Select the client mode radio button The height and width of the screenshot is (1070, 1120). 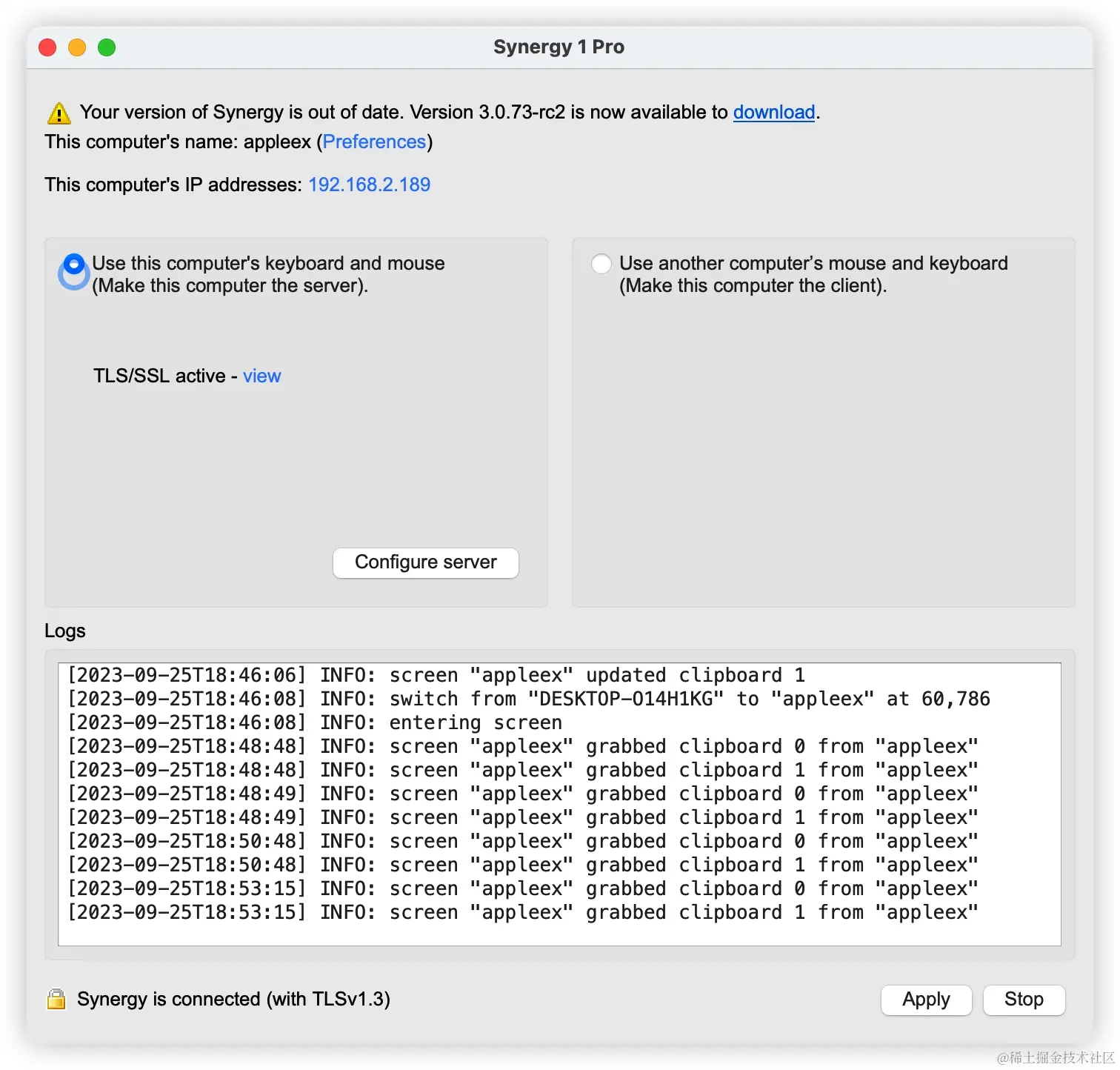pos(601,264)
